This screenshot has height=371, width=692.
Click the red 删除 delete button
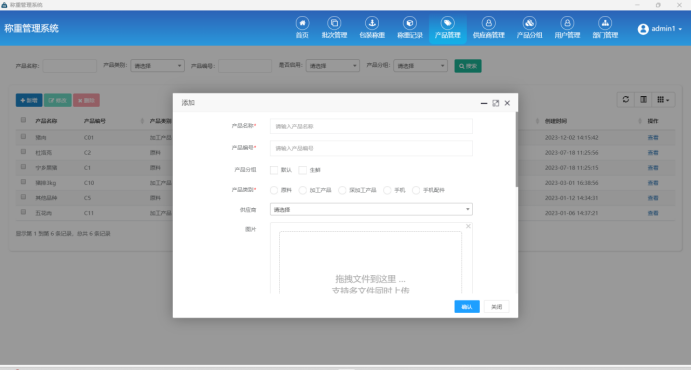pyautogui.click(x=86, y=100)
